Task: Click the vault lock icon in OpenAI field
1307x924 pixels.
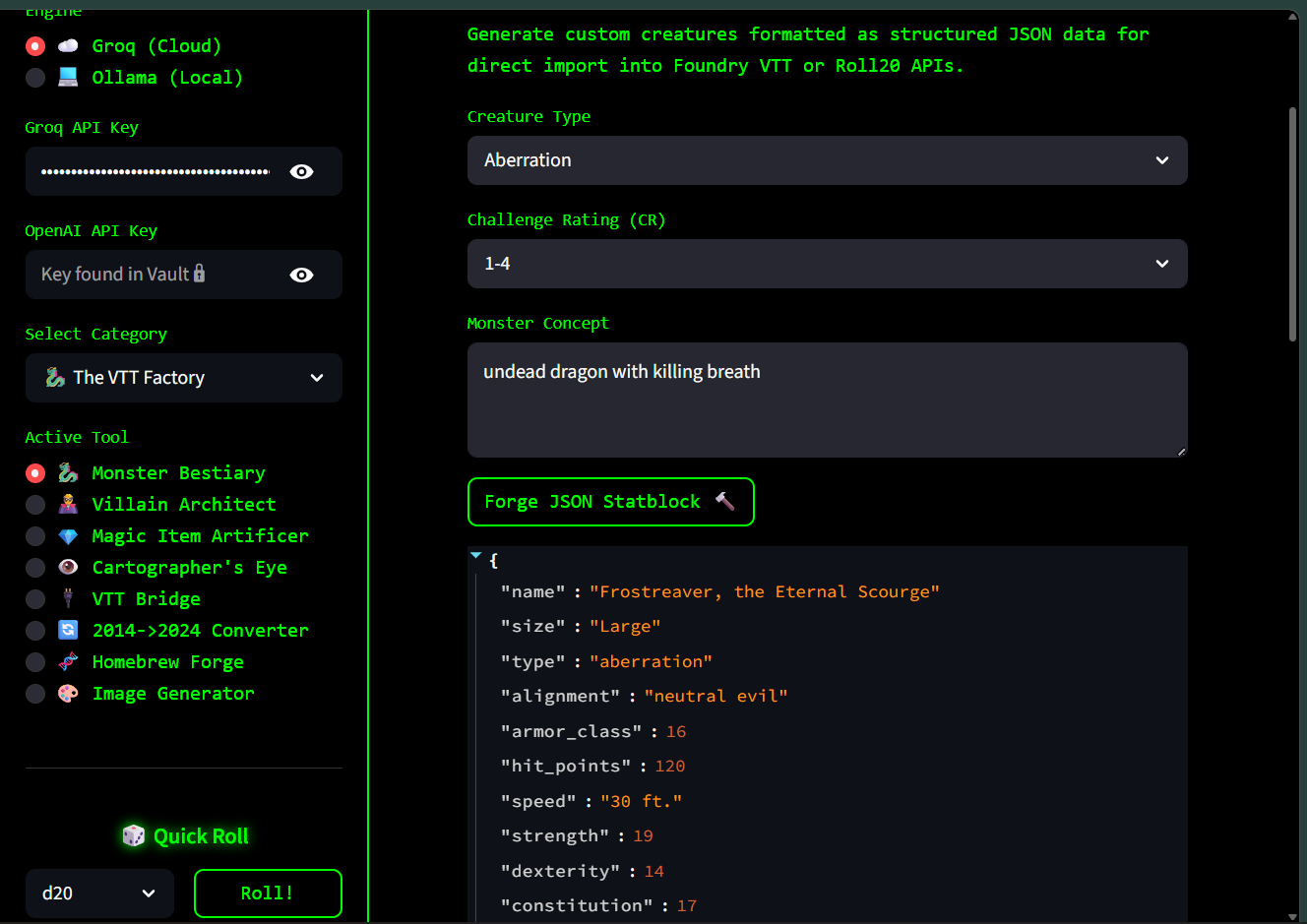Action: pos(200,274)
